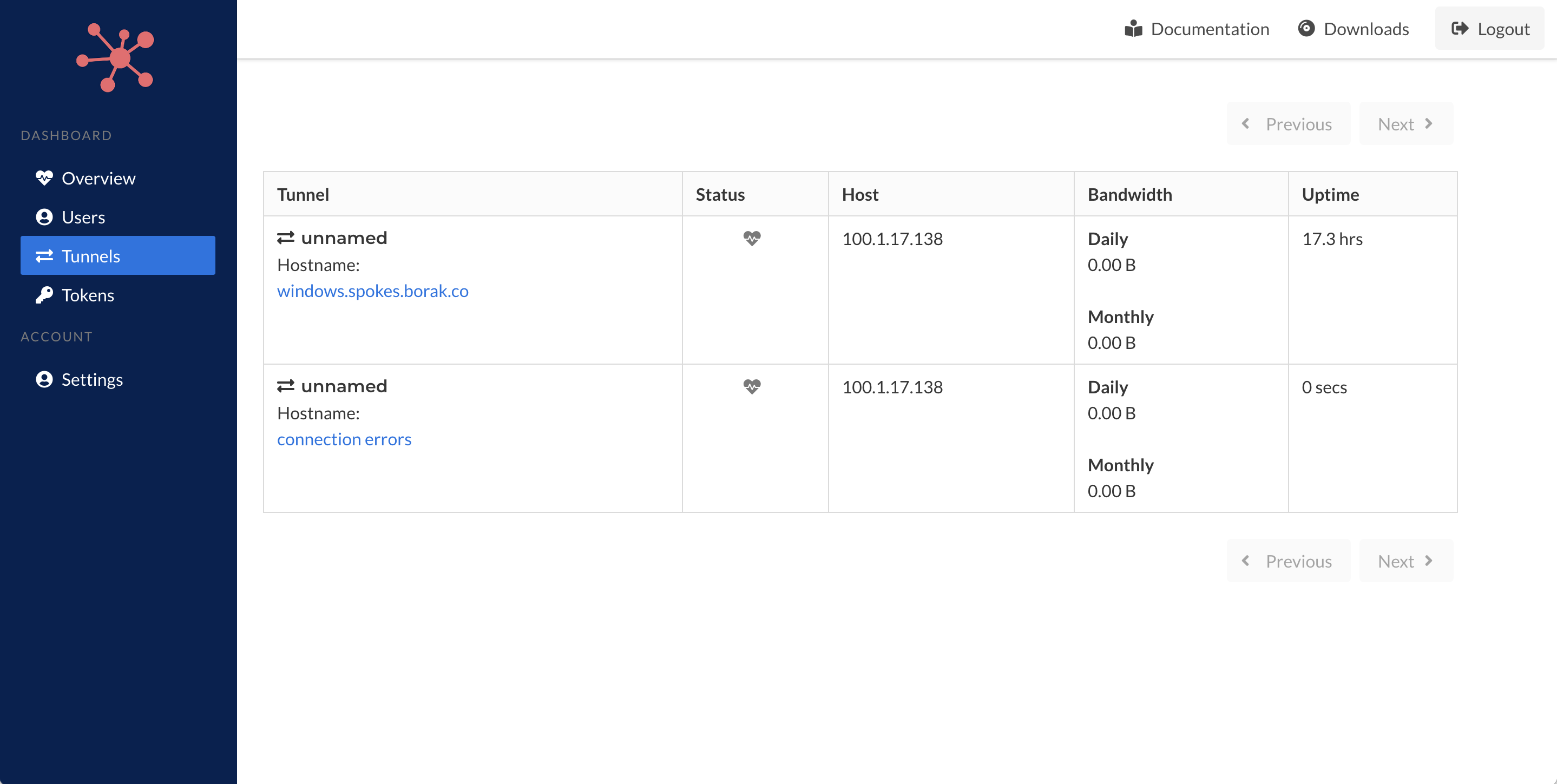Click status heart icon for connection errors tunnel
This screenshot has height=784, width=1557.
point(752,386)
